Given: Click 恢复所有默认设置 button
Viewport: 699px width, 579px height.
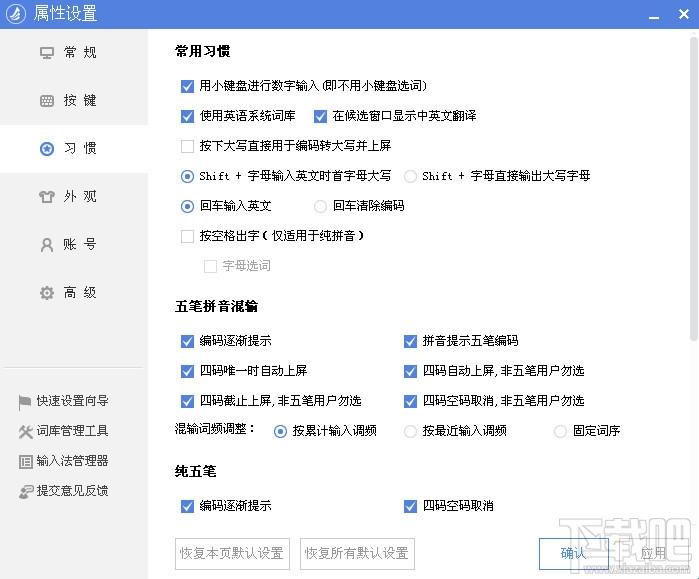Looking at the screenshot, I should coord(358,554).
